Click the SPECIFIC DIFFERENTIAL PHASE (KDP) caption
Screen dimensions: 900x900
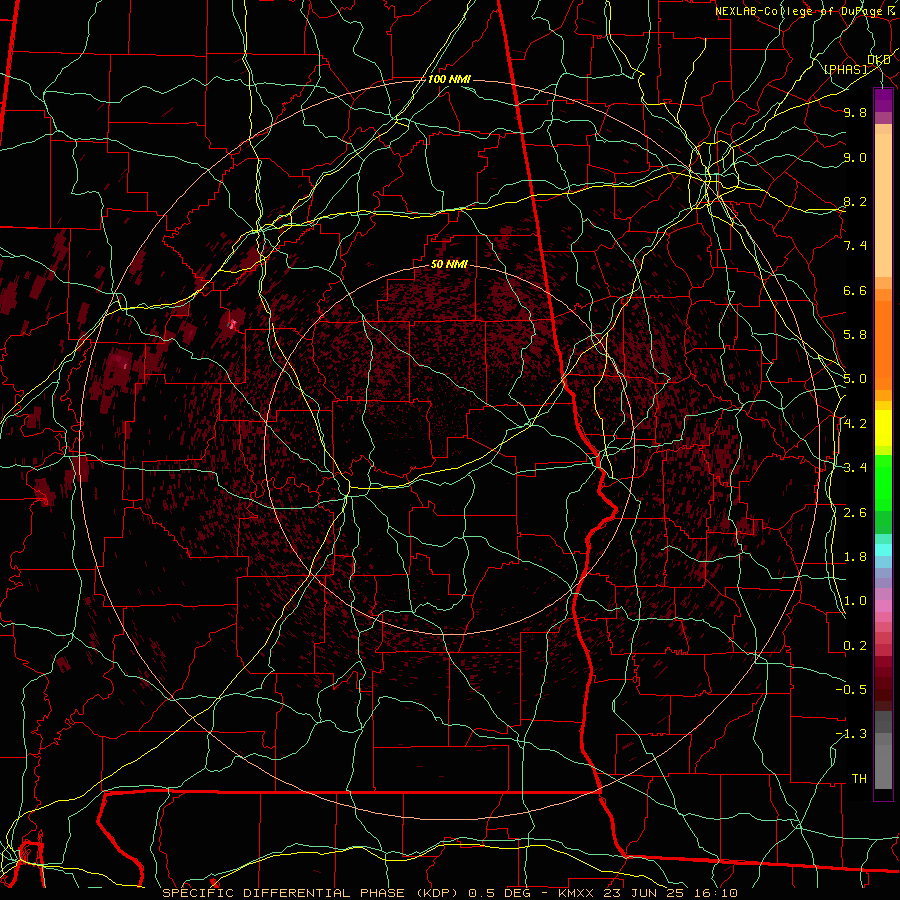point(312,893)
